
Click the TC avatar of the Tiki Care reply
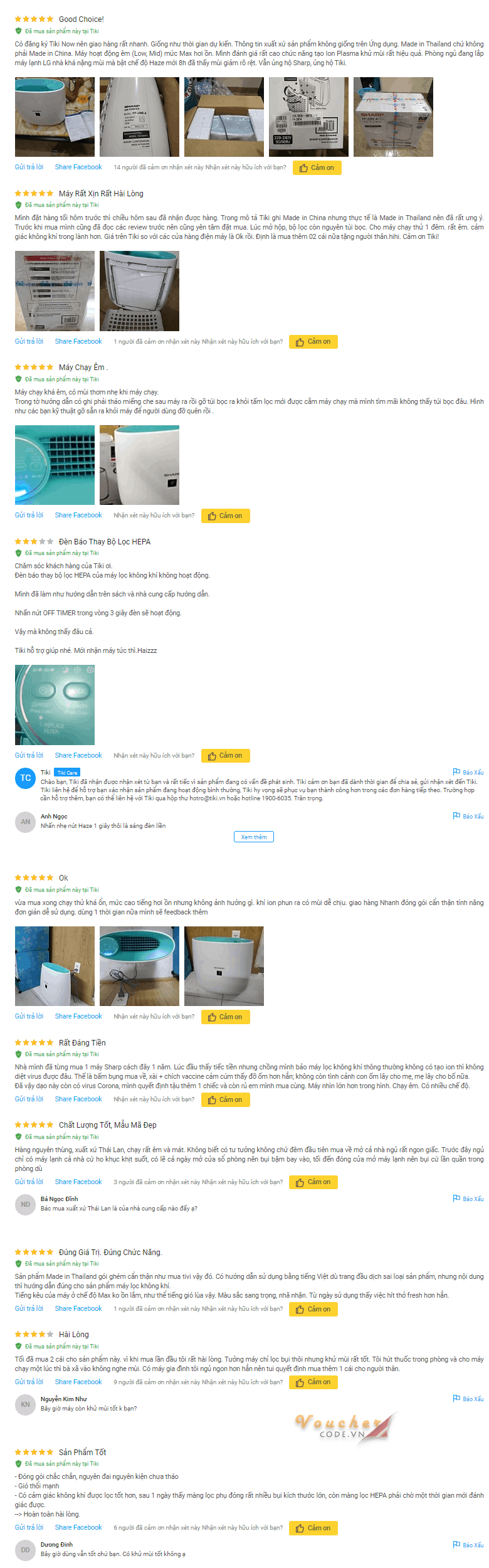(x=25, y=778)
